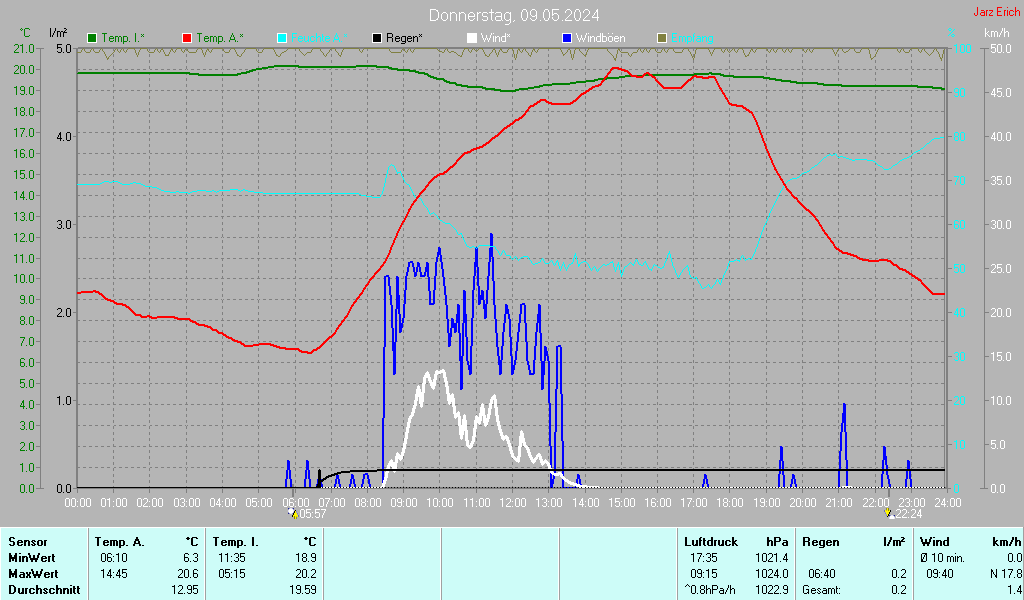Click the 'Gesamt:' rain total label
The width and height of the screenshot is (1024, 600).
pyautogui.click(x=822, y=590)
